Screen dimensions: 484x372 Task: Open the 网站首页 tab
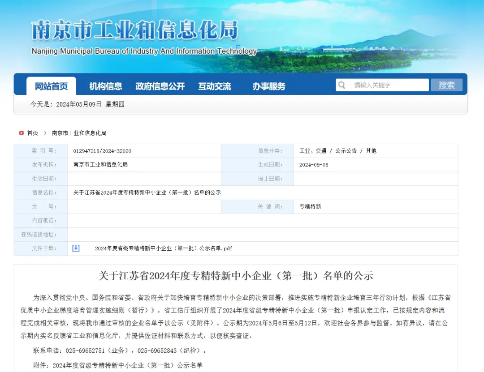(x=51, y=86)
